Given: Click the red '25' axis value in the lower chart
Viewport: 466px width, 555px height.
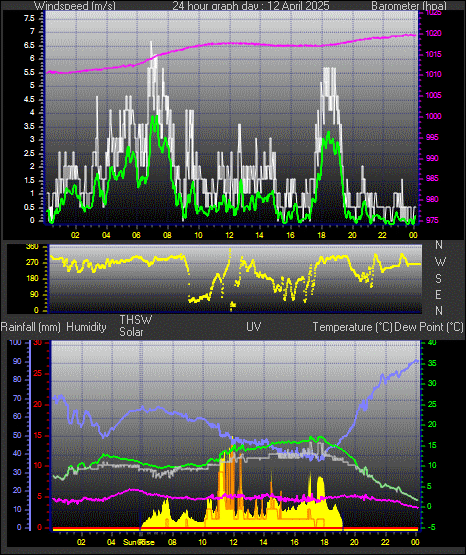Looking at the screenshot, I should (38, 373).
